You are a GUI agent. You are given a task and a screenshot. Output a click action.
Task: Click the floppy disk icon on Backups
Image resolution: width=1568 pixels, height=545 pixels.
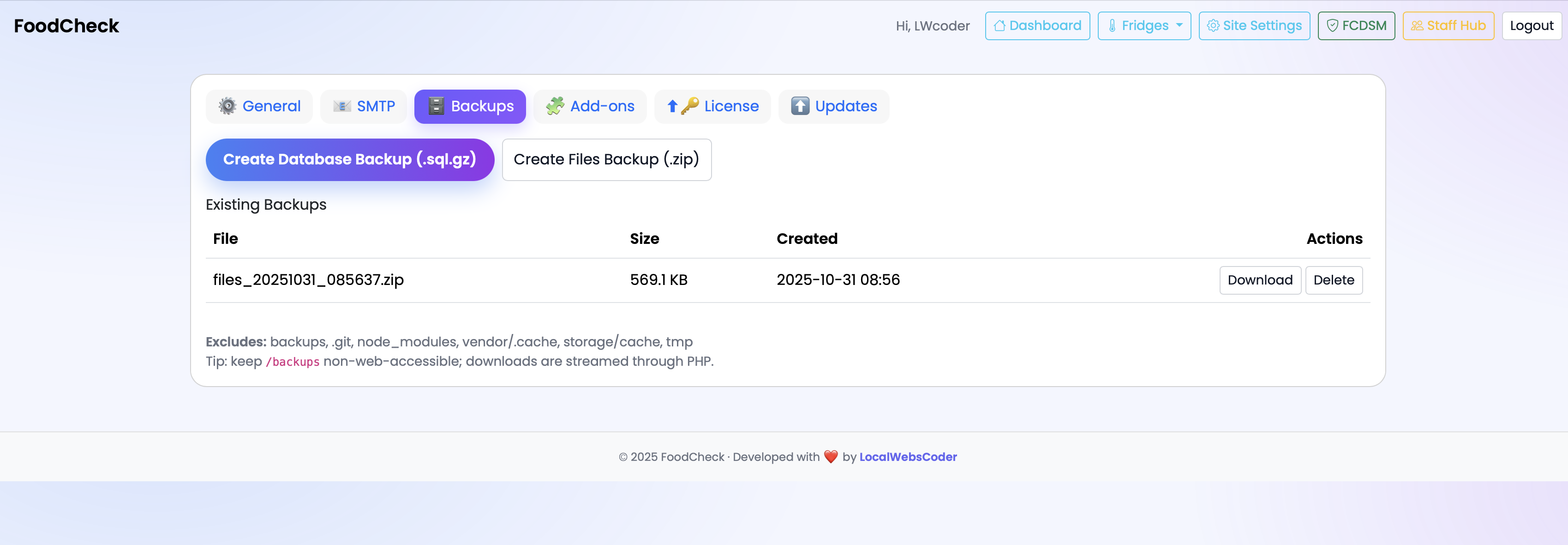coord(437,106)
